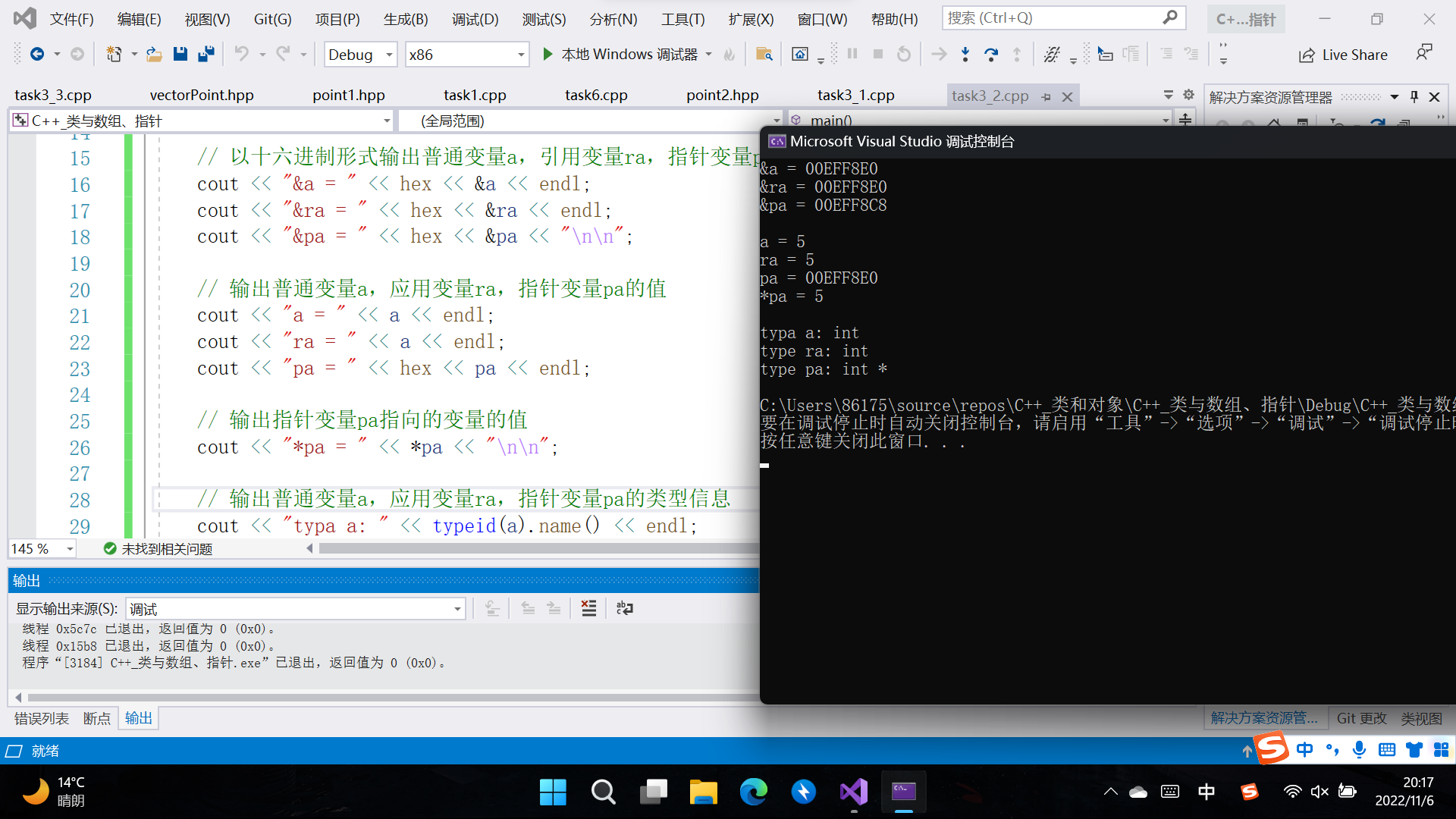Click the Open File folder icon
Image resolution: width=1456 pixels, height=819 pixels.
tap(154, 54)
